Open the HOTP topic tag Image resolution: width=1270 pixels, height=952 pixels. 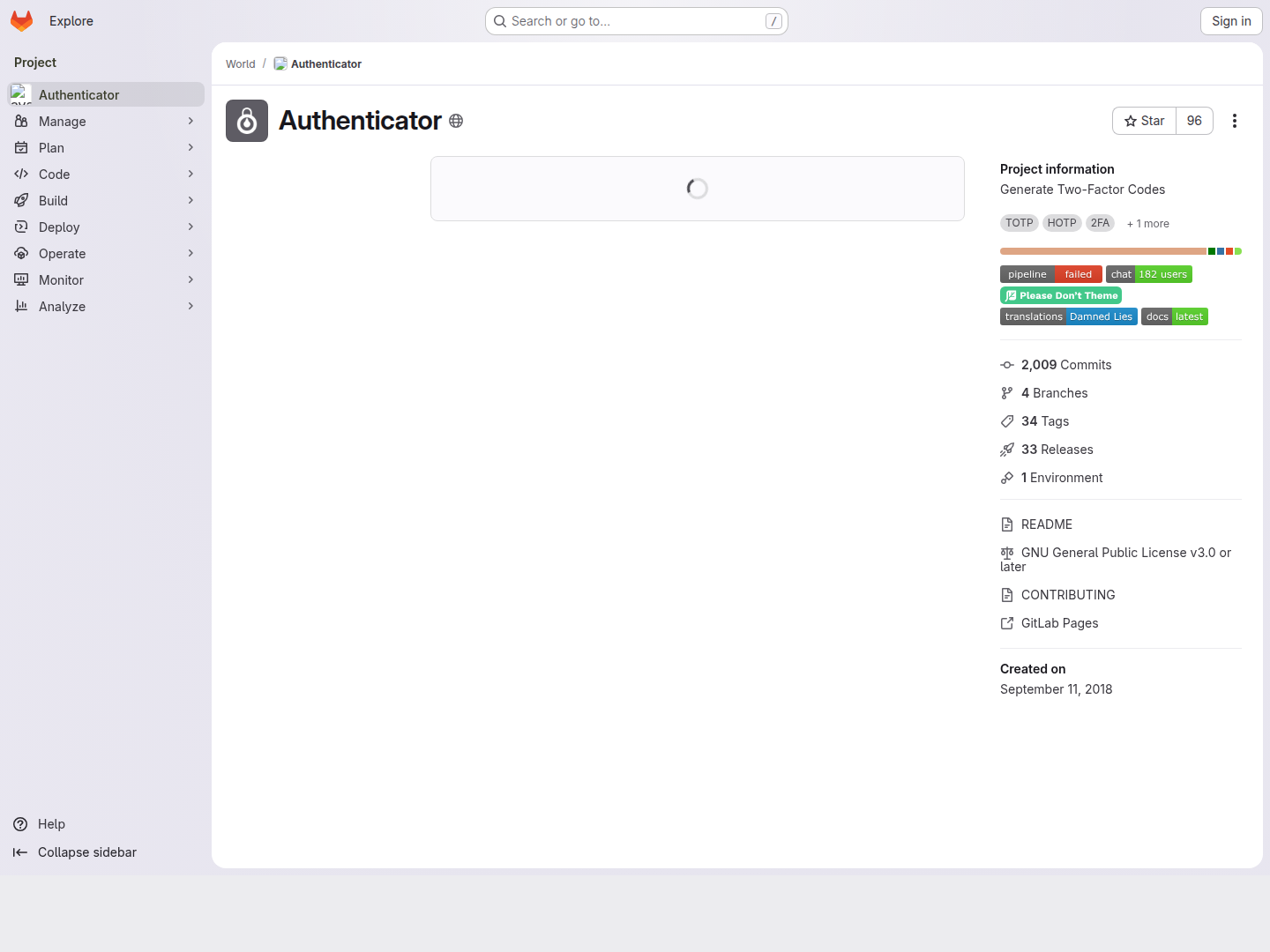coord(1062,223)
